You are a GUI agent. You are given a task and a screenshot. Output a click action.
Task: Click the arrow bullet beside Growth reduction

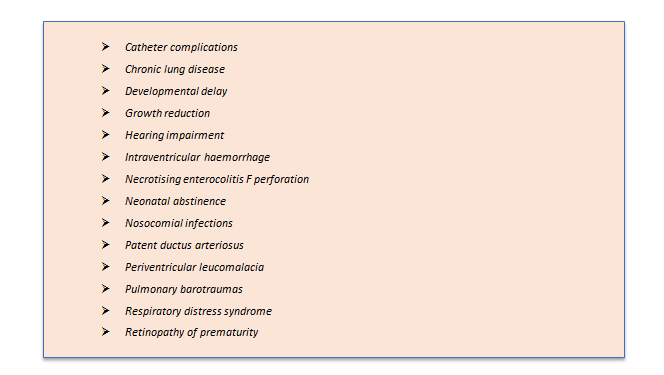tap(105, 113)
